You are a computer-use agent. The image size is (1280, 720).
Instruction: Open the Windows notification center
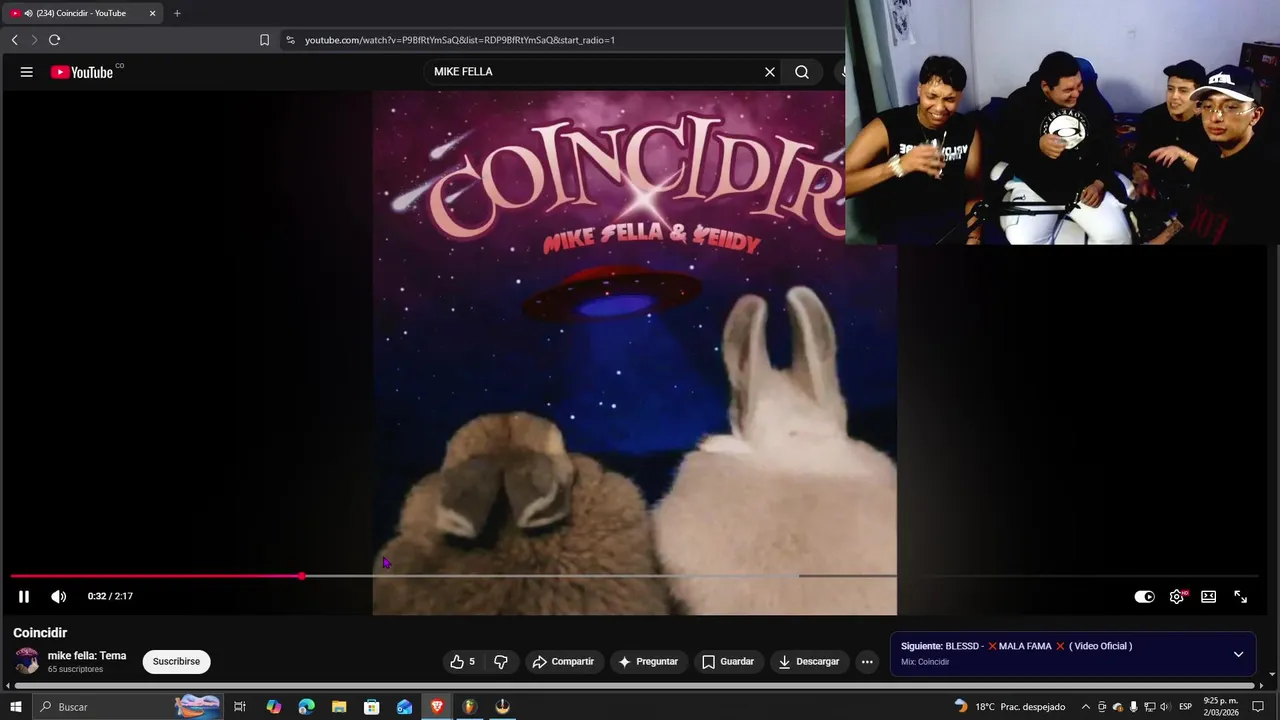[1258, 707]
